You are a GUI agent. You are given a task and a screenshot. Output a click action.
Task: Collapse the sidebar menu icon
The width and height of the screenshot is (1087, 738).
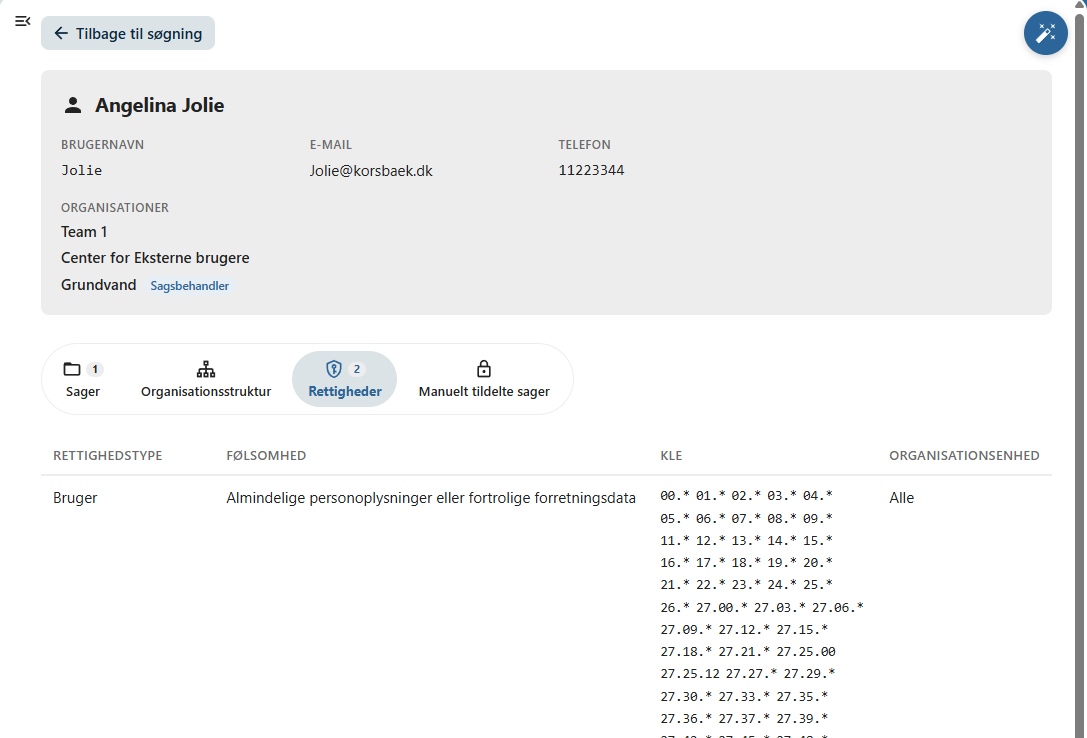pyautogui.click(x=22, y=21)
